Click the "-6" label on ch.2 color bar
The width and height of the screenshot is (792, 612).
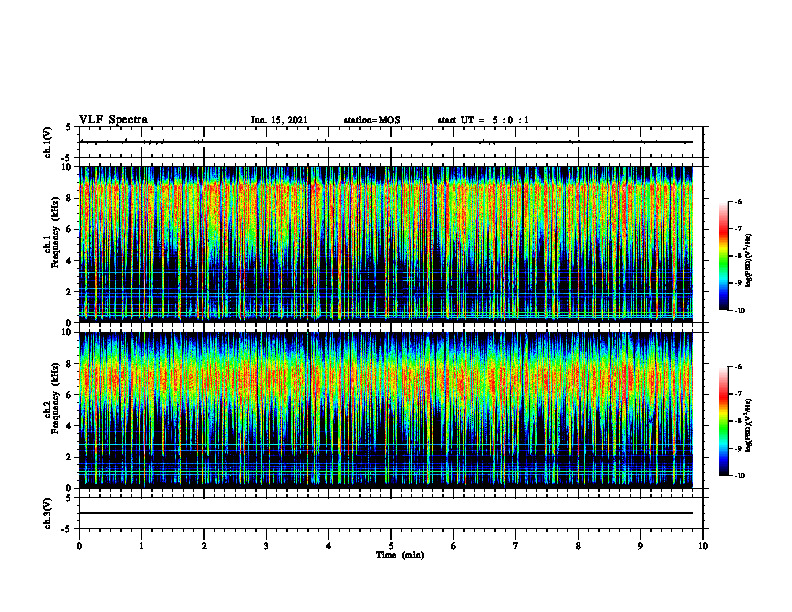739,367
